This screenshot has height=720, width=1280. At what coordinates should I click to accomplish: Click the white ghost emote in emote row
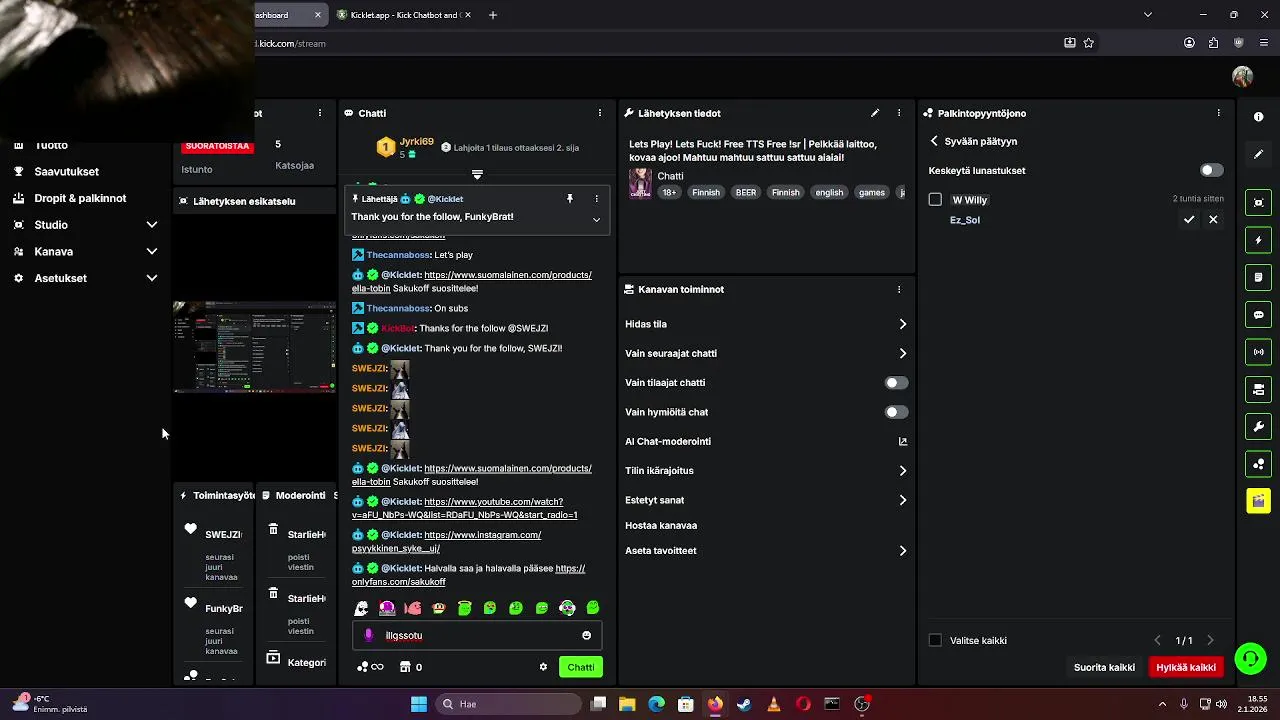click(x=362, y=608)
